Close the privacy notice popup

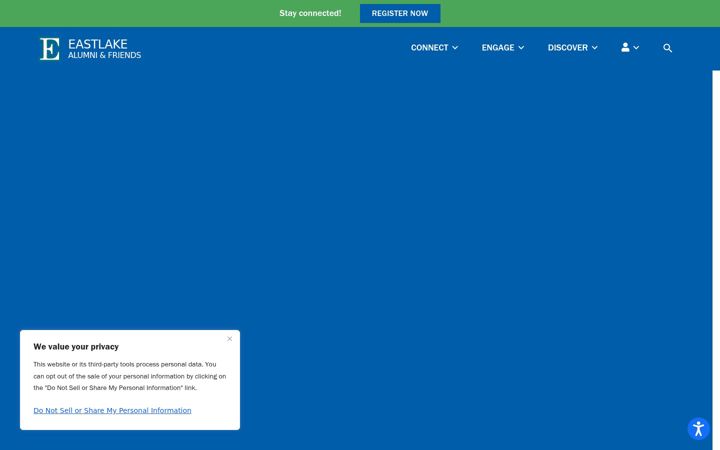[230, 339]
